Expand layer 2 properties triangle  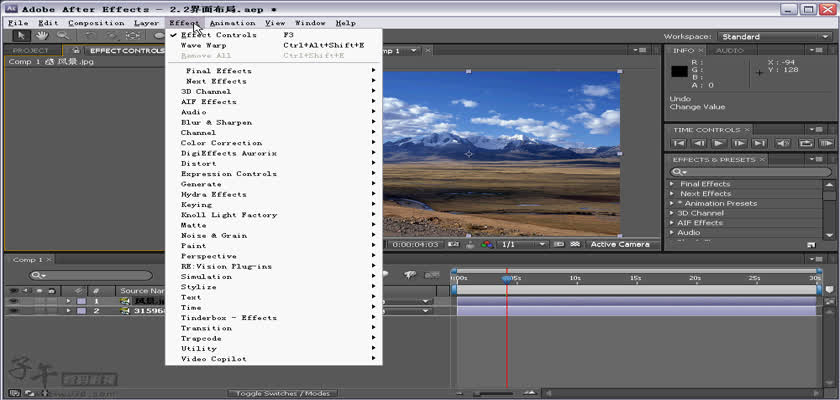click(x=69, y=311)
